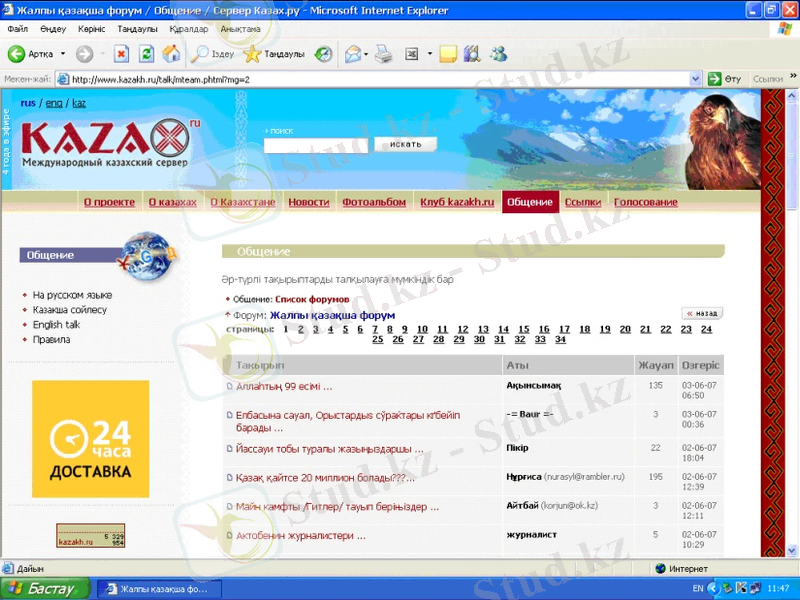Click the Forward arrow toolbar icon
The width and height of the screenshot is (800, 600).
tap(85, 54)
